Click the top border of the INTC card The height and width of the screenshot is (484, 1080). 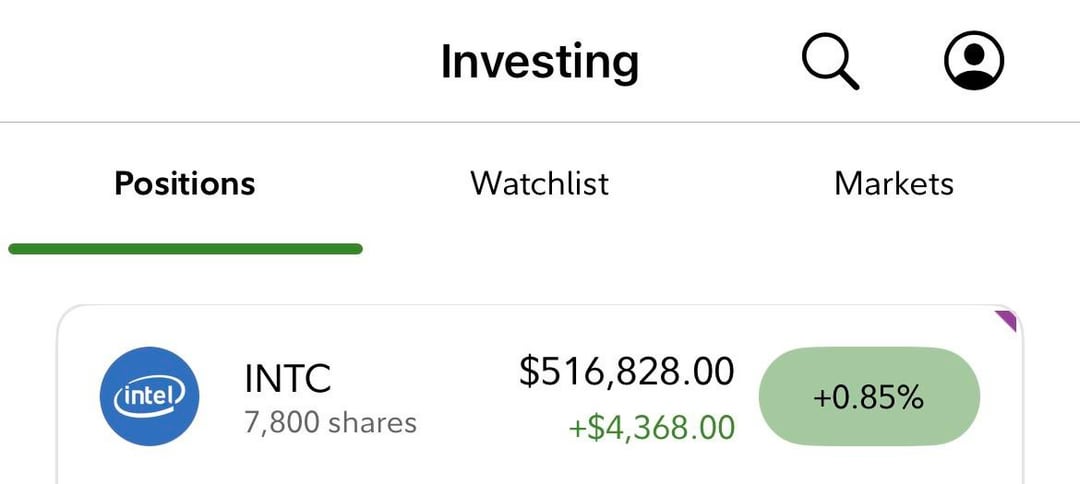(x=540, y=306)
